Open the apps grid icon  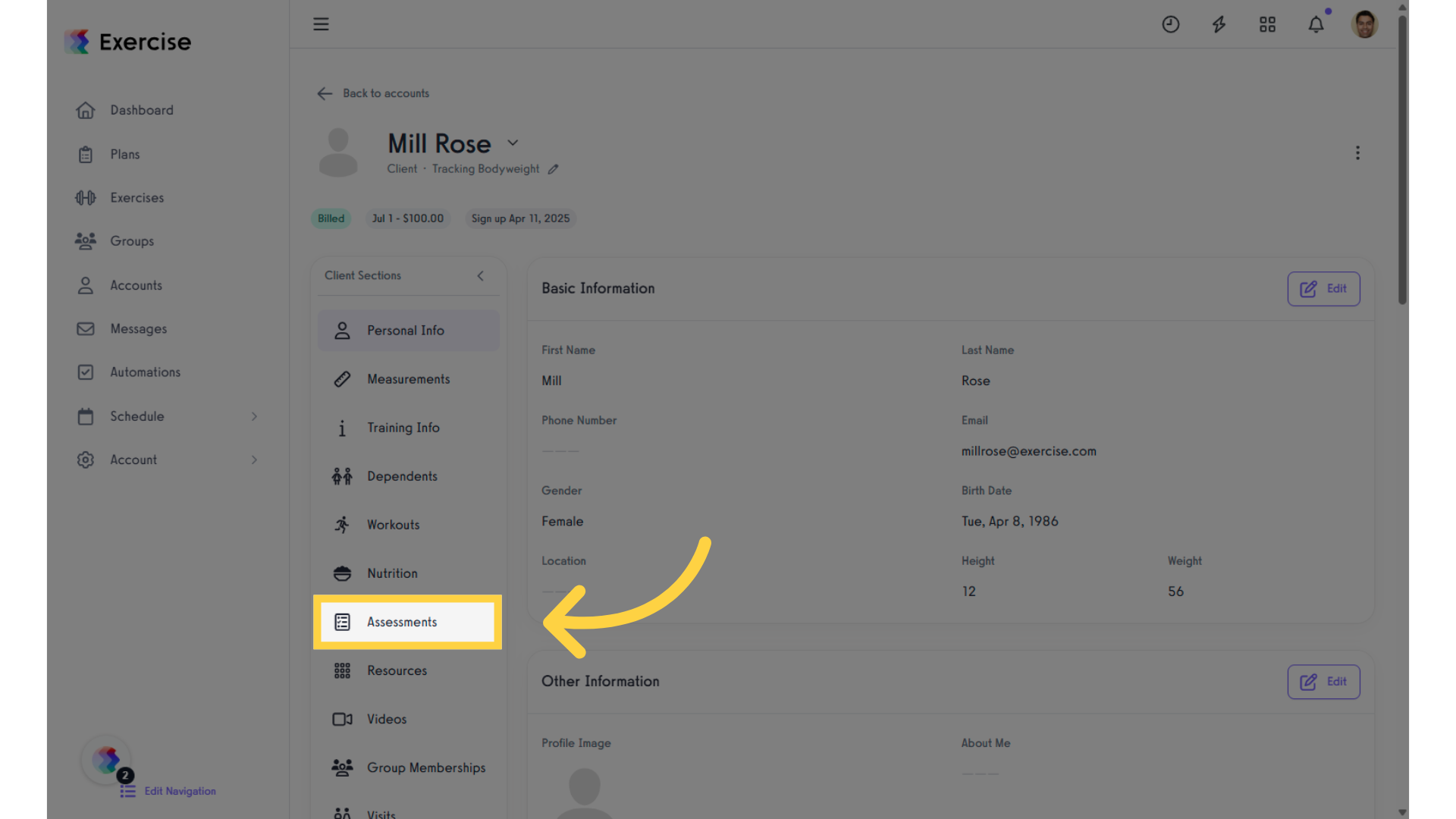[1267, 24]
